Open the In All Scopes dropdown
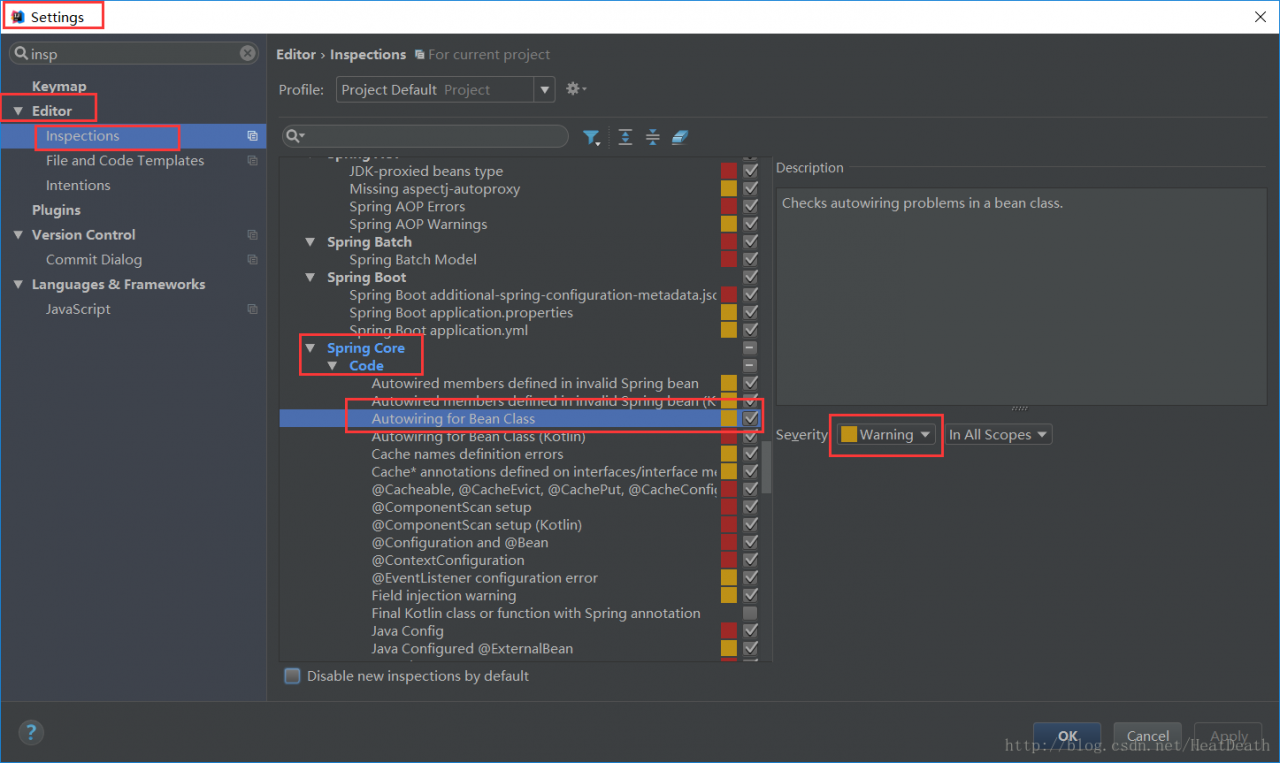The image size is (1280, 763). [998, 435]
